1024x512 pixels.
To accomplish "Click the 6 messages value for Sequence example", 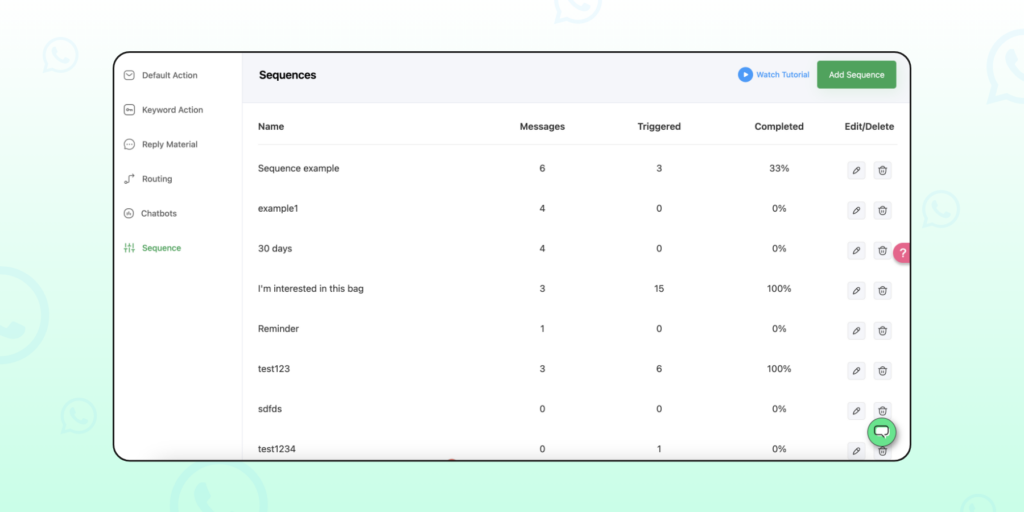I will click(x=542, y=168).
